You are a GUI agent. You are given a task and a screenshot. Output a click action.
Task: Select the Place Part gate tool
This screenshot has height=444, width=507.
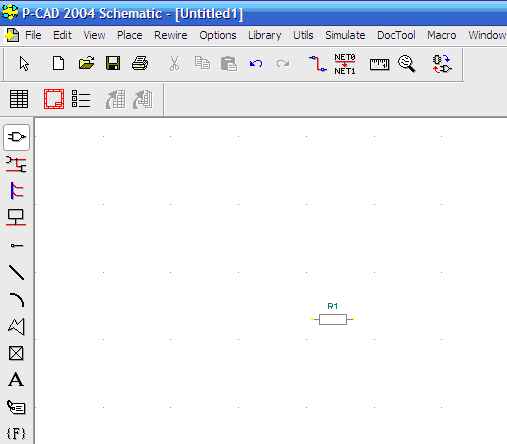(16, 137)
